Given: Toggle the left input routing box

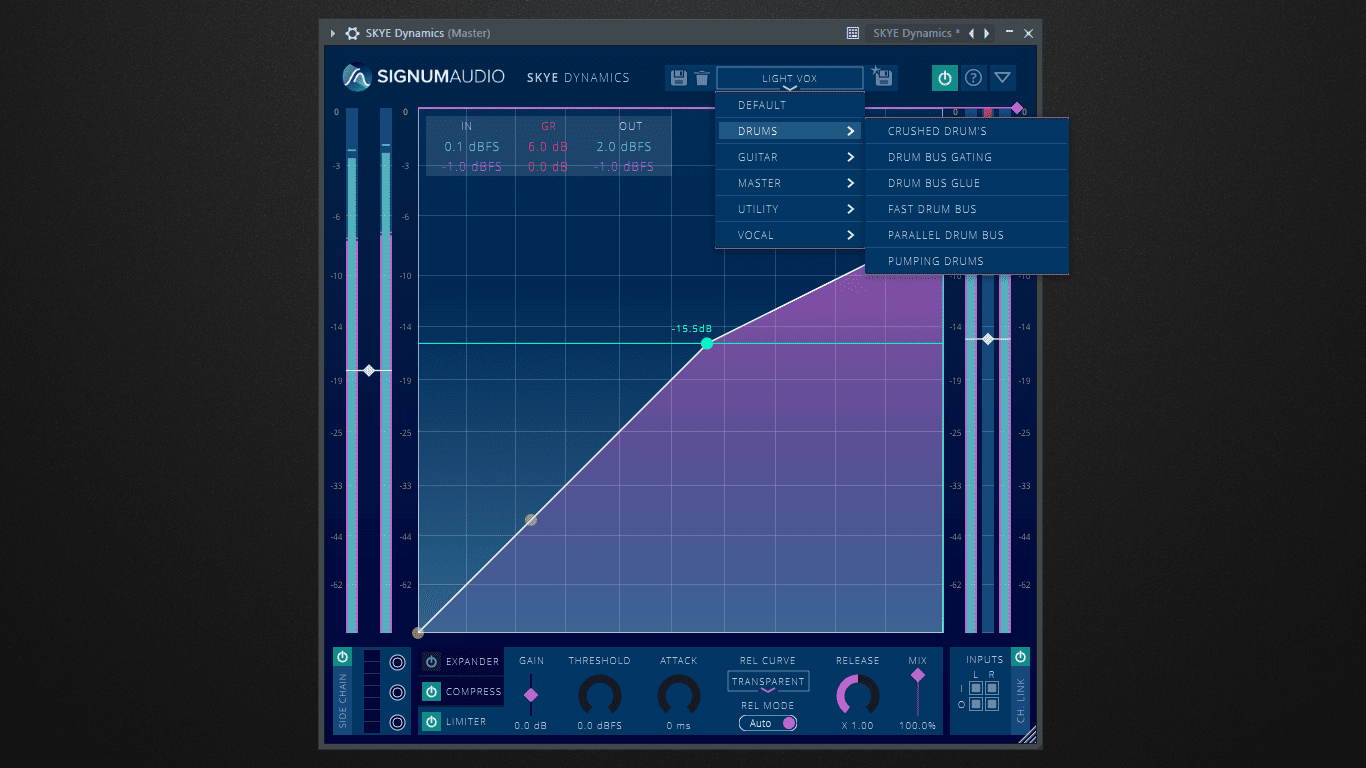Looking at the screenshot, I should (x=977, y=688).
